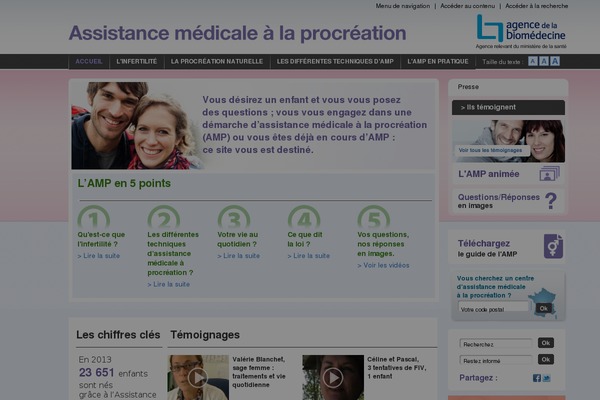Viewport: 600px width, 400px height.
Task: Click the Qu'est-ce que l'infertilité heading
Action: click(101, 239)
